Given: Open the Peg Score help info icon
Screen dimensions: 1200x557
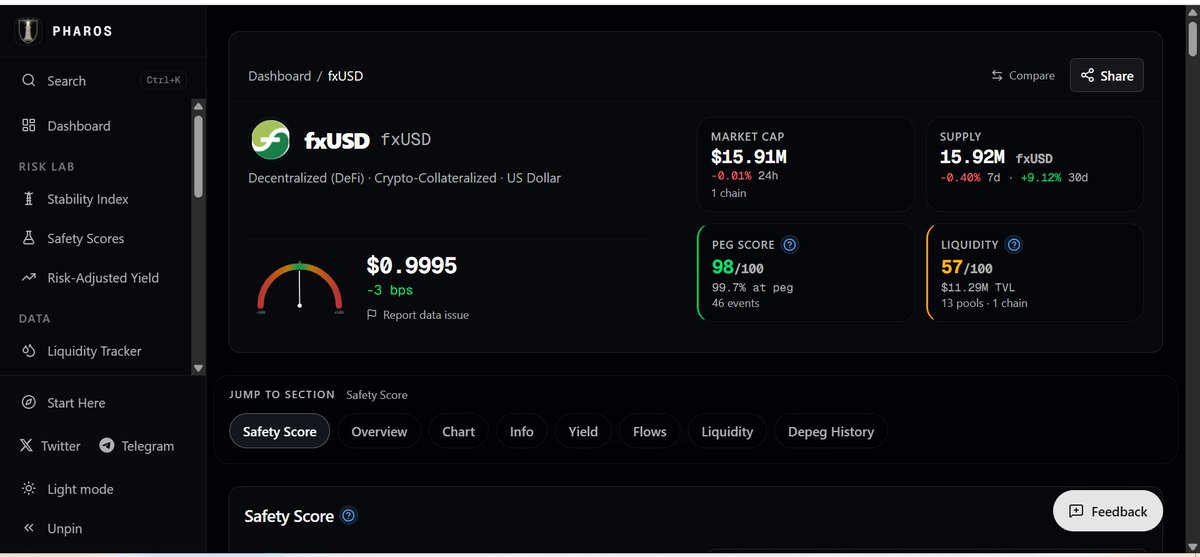Looking at the screenshot, I should (x=790, y=244).
